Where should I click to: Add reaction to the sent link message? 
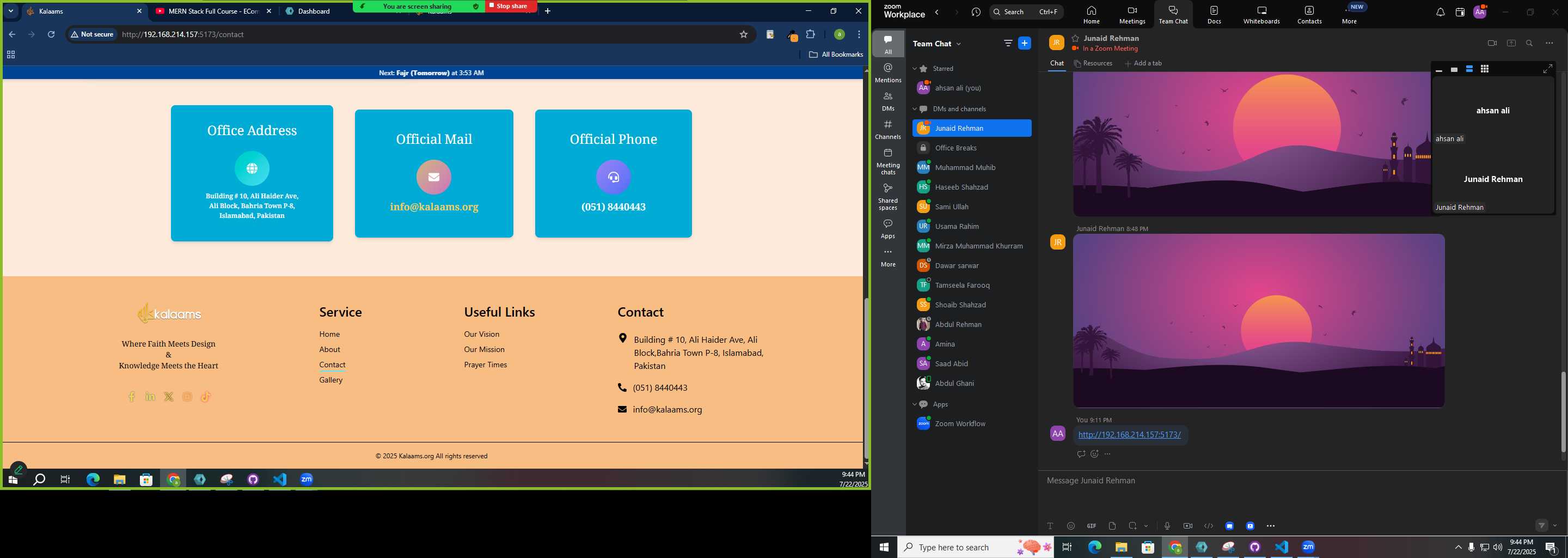coord(1094,454)
